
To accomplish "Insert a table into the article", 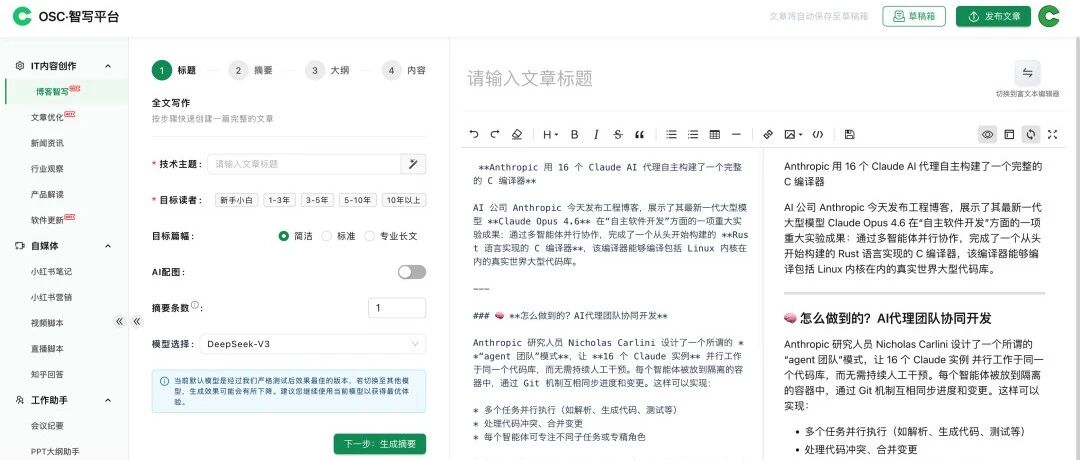I will pyautogui.click(x=715, y=134).
